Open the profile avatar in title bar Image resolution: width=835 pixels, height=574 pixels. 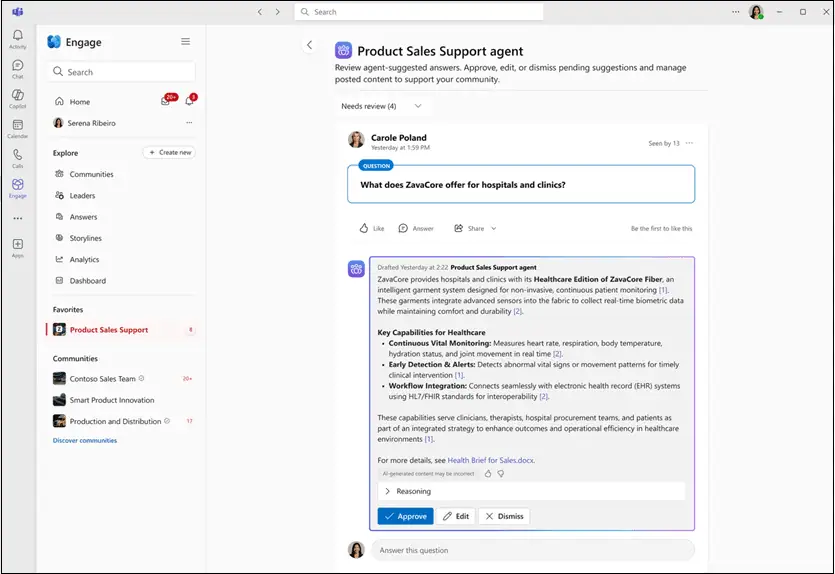coord(756,12)
